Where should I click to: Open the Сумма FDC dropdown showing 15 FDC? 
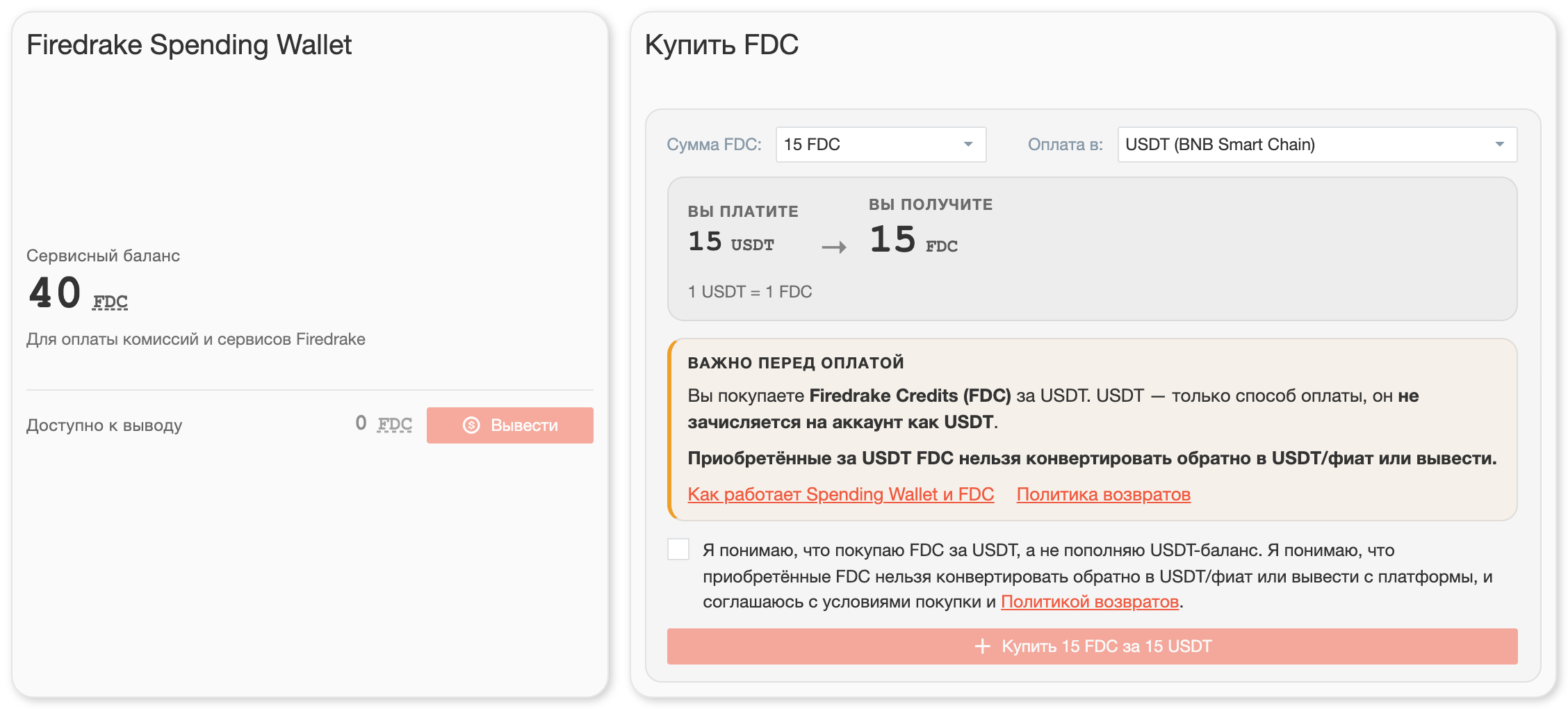point(881,145)
